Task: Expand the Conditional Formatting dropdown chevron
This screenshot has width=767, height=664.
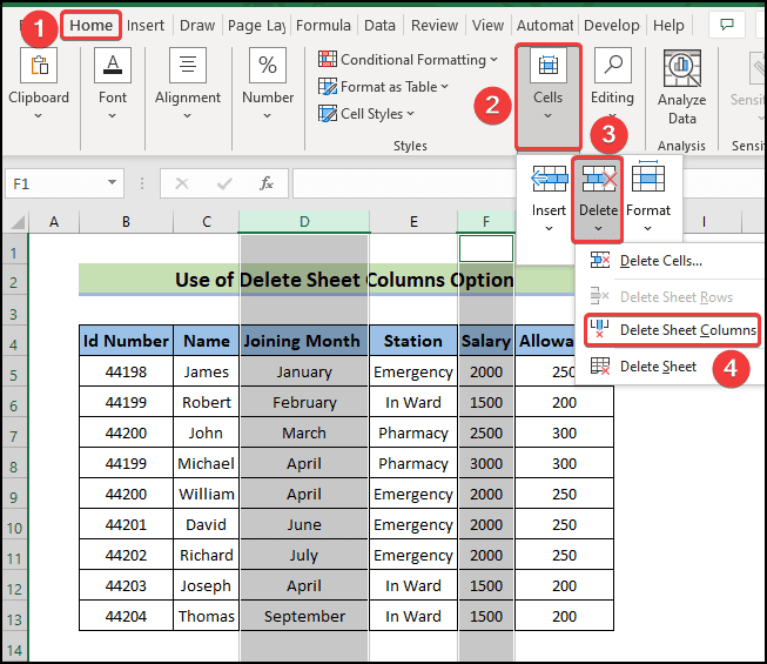Action: pos(494,60)
